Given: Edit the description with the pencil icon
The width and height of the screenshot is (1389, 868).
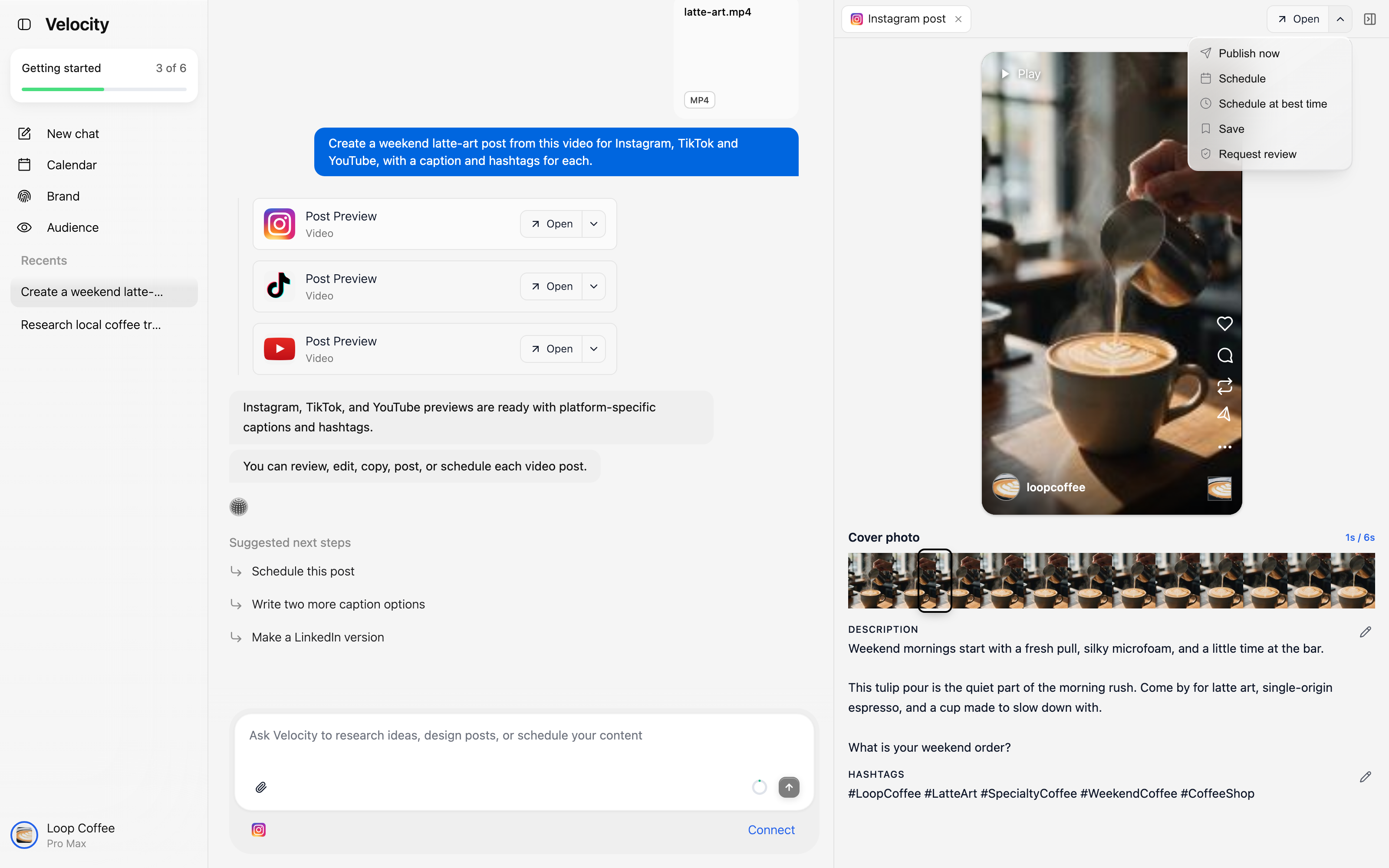Looking at the screenshot, I should coord(1366,631).
